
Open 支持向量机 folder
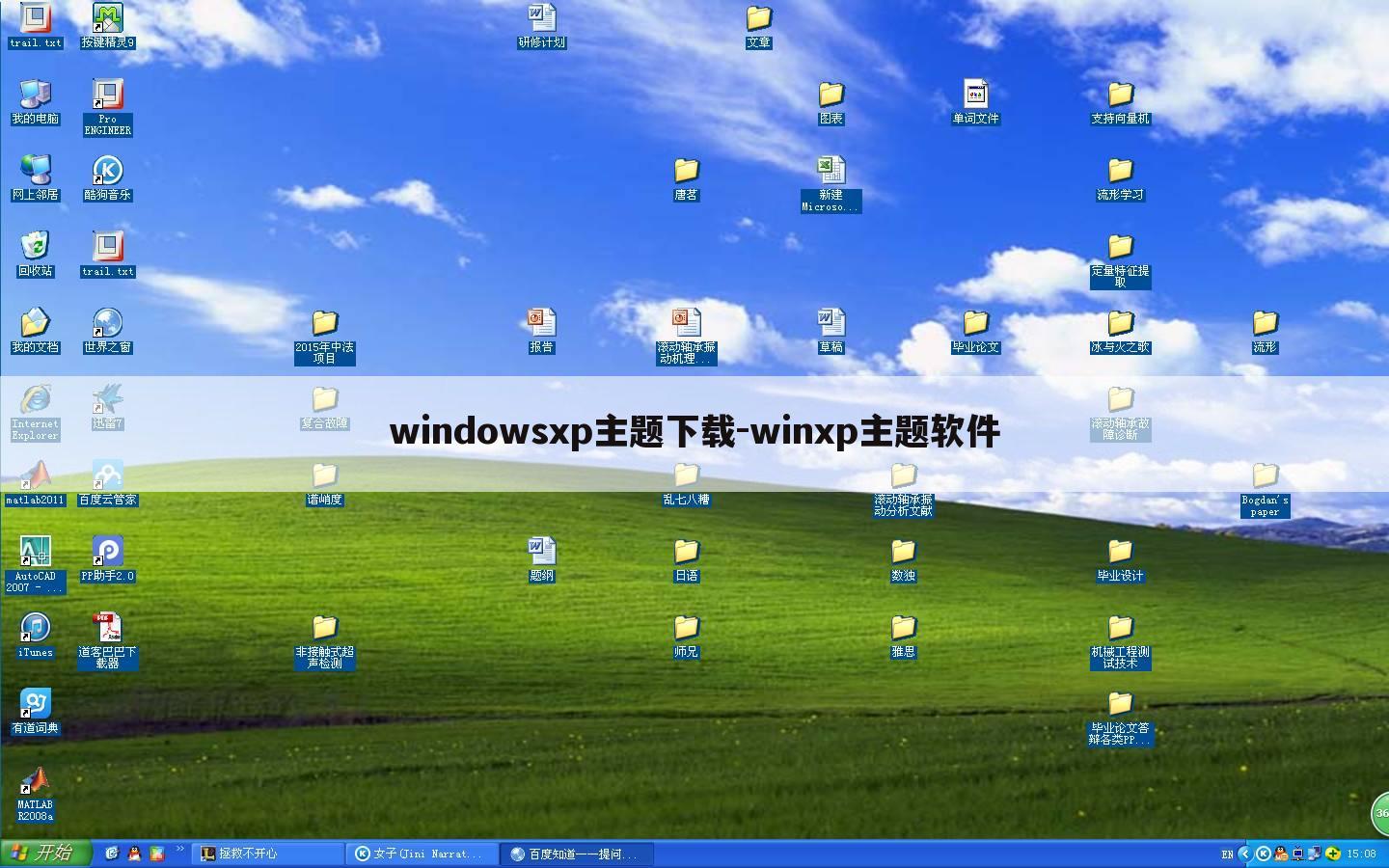(x=1120, y=102)
